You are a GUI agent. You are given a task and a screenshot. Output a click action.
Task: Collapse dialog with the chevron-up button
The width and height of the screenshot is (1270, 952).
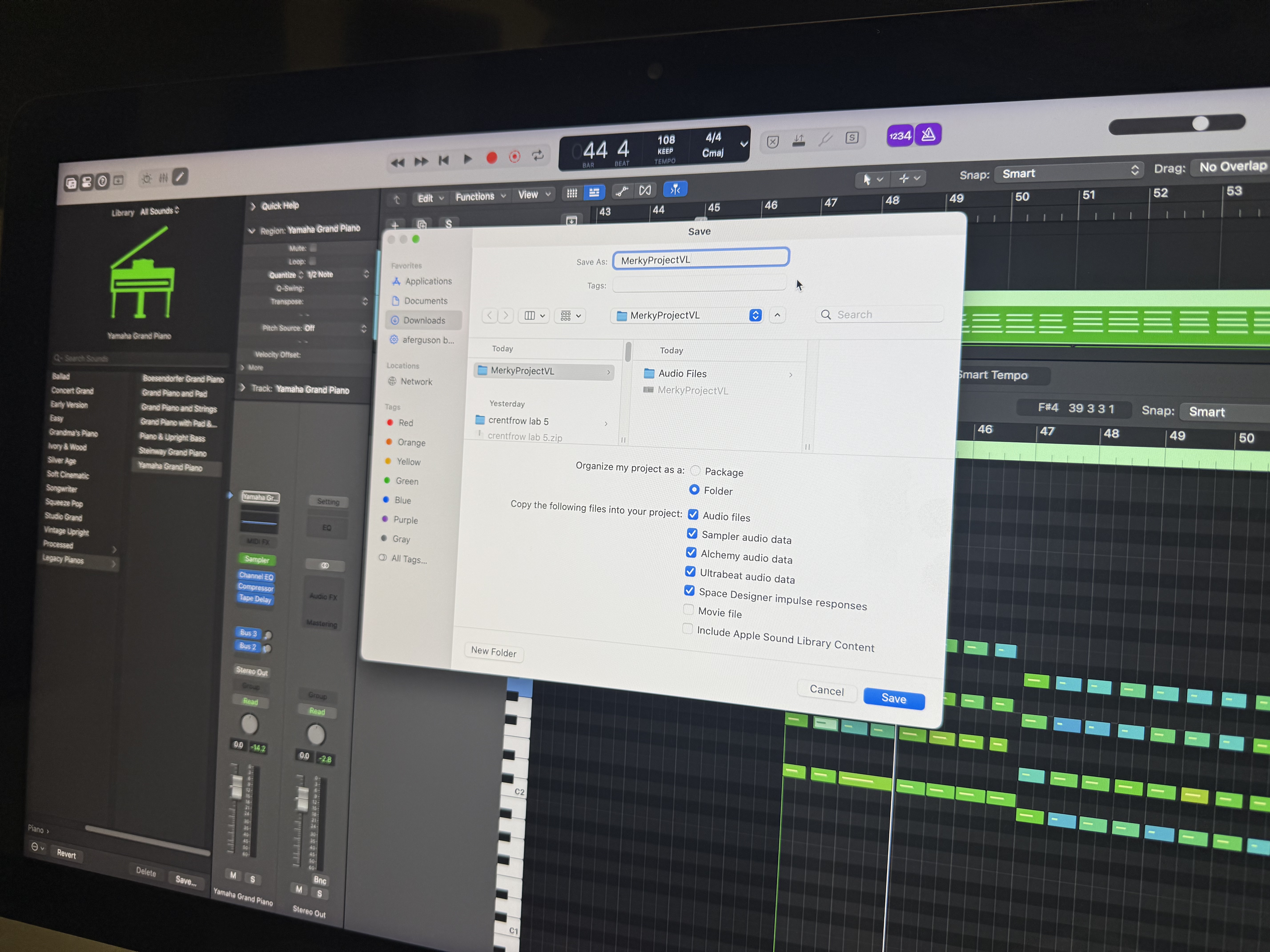(777, 315)
